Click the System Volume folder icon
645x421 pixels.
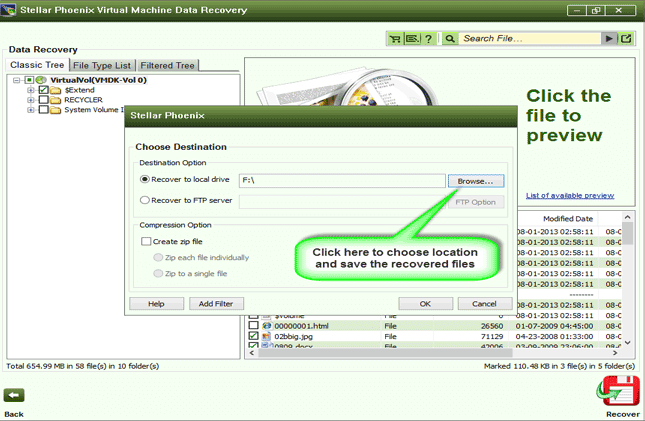pyautogui.click(x=56, y=110)
